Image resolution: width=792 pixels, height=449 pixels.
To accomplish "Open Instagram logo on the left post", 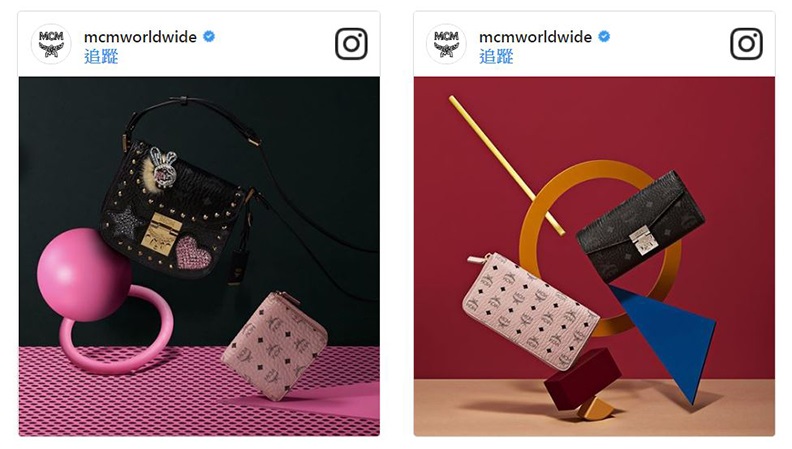I will (x=351, y=44).
